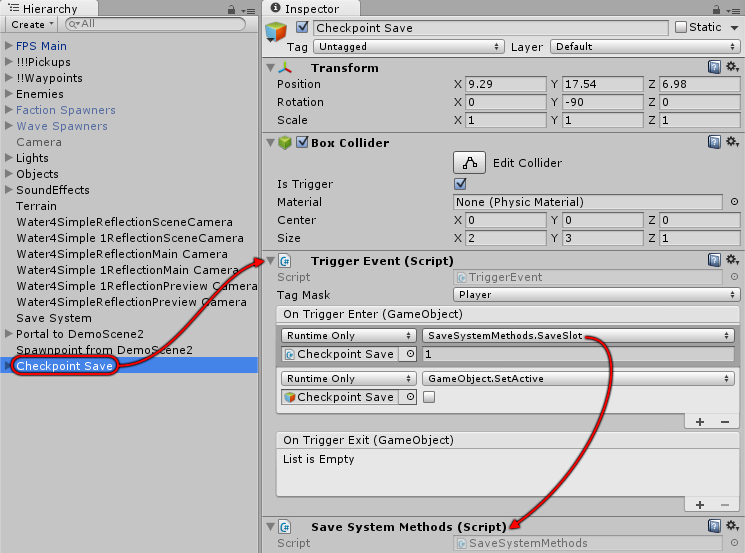The image size is (745, 553).
Task: Open the Layer dropdown showing Default
Action: point(645,47)
